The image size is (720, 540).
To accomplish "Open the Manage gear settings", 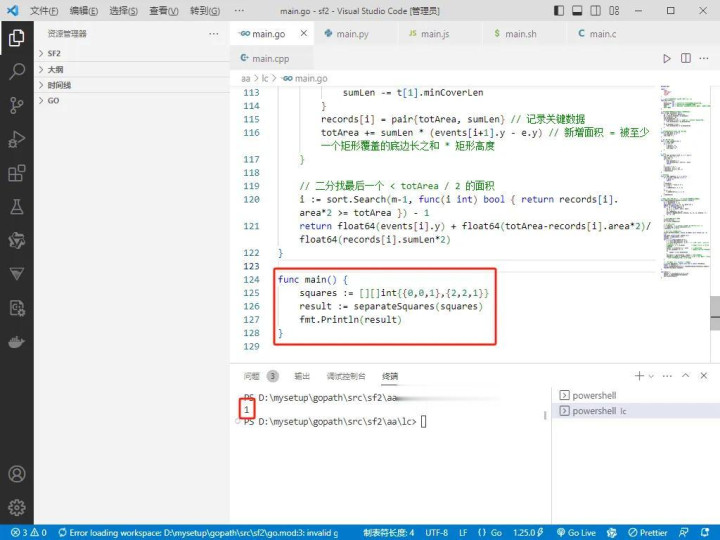I will pos(16,507).
